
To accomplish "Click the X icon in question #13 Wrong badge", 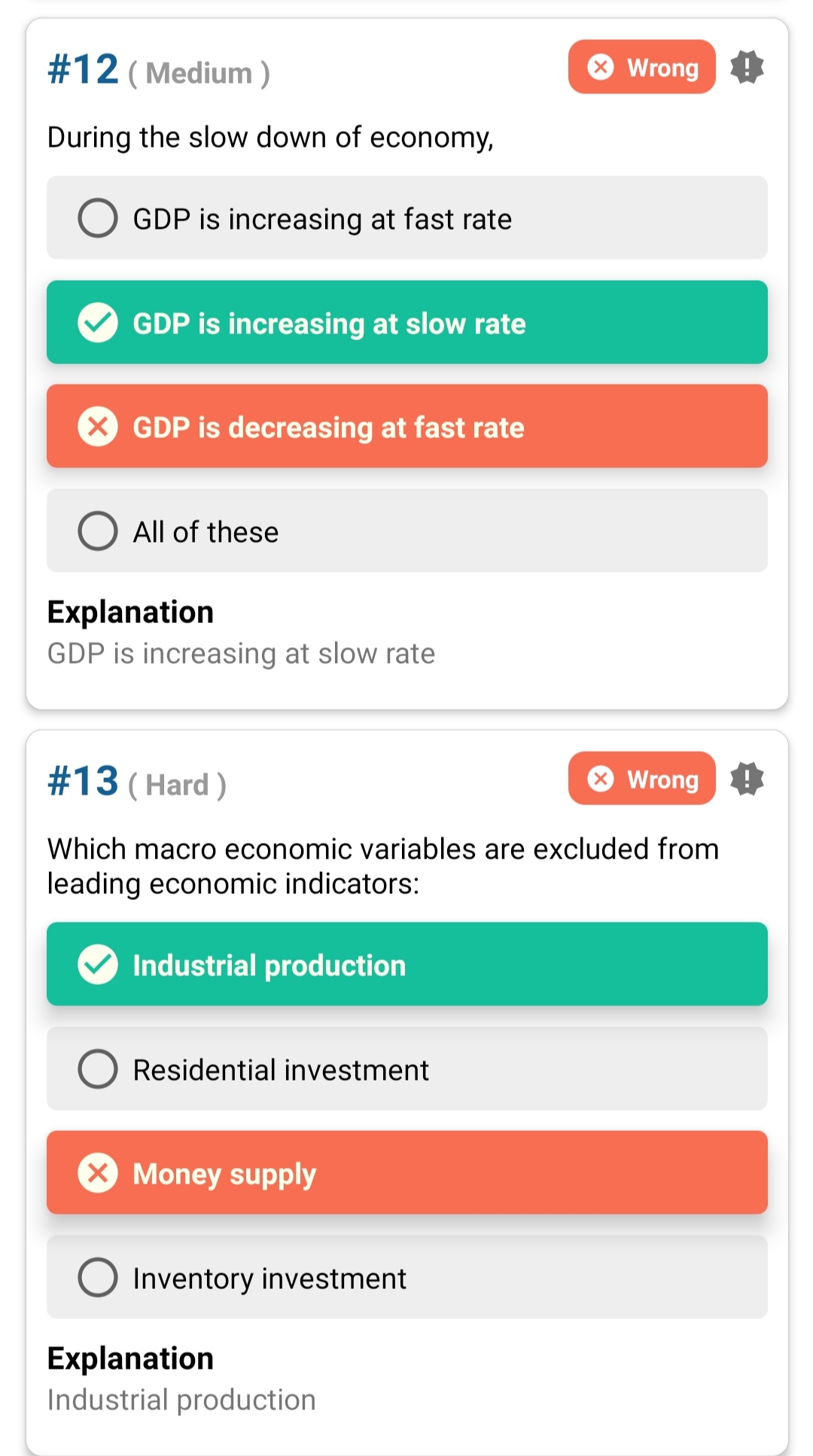I will 601,779.
